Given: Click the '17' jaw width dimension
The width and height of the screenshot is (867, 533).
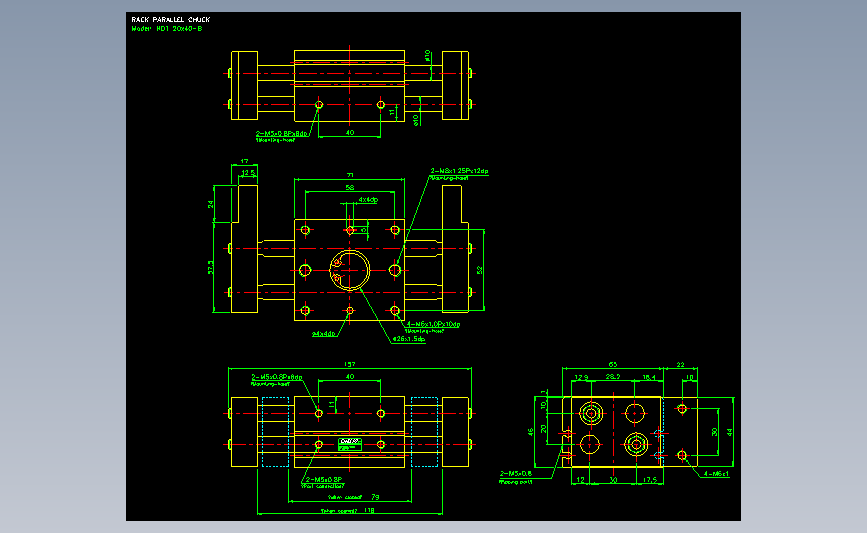Looking at the screenshot, I should [244, 162].
